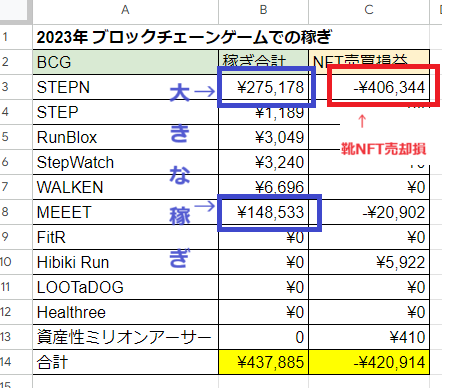Click Hibiki Run NFT value ¥5,922

coord(369,262)
